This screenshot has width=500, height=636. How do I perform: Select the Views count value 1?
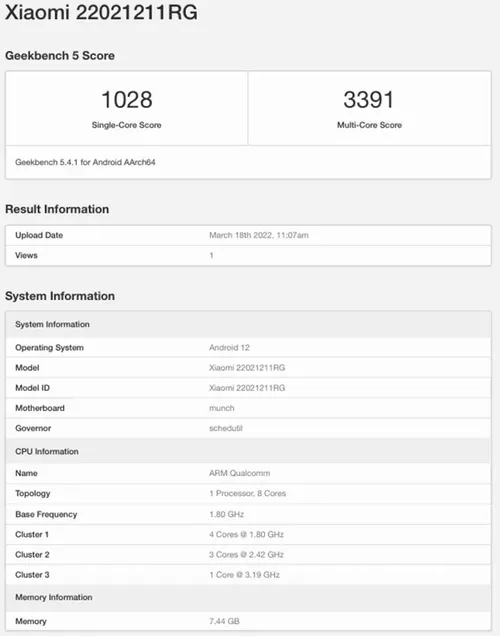point(211,255)
